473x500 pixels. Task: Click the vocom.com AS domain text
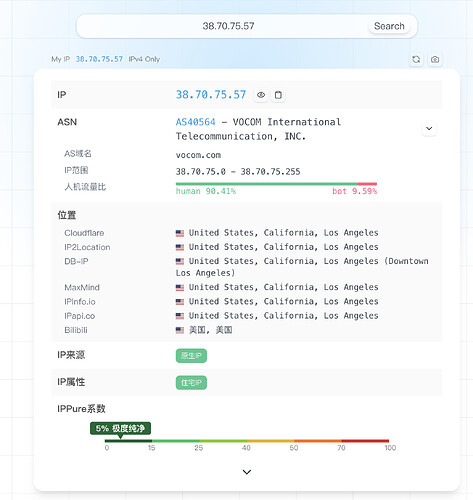pos(198,155)
